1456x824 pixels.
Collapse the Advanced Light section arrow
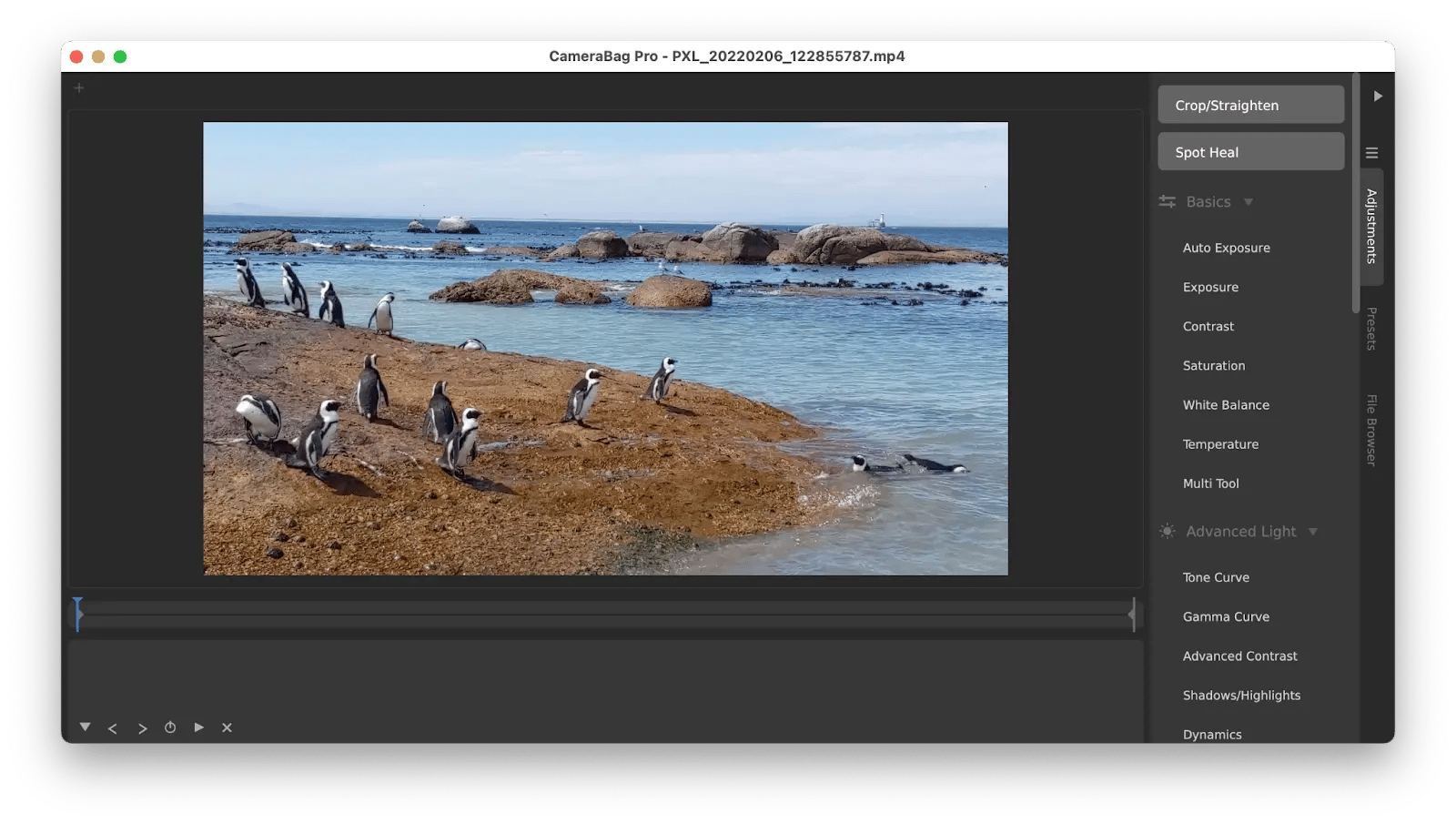click(1313, 532)
